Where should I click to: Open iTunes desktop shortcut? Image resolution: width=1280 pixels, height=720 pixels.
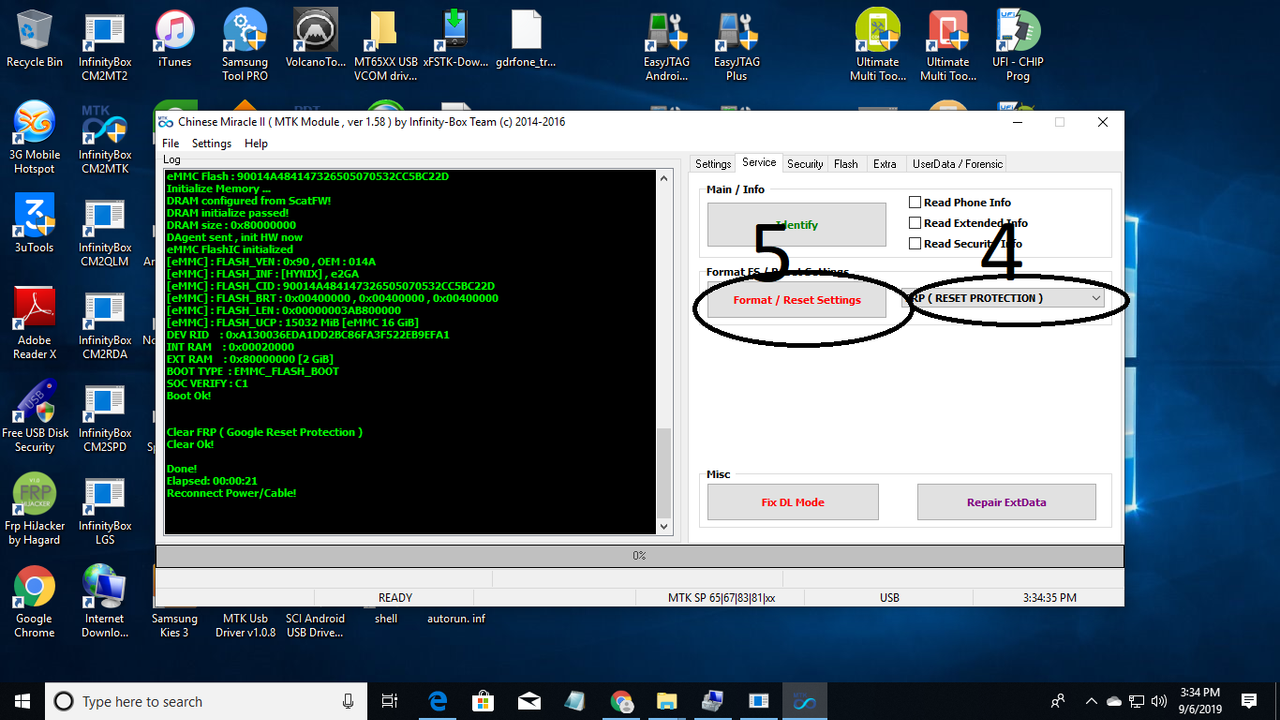click(x=174, y=40)
